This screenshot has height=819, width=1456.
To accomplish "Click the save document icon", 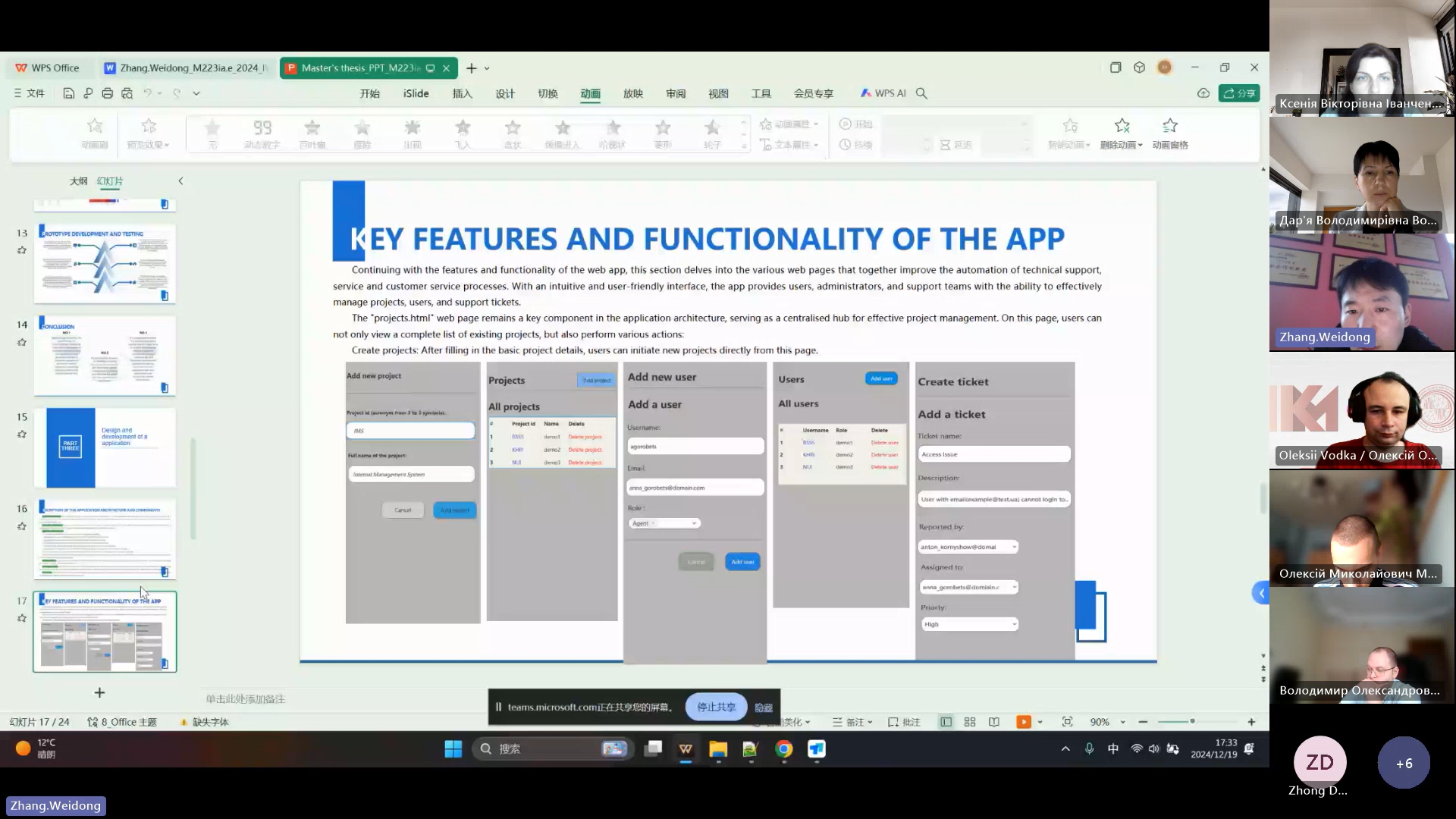I will [x=68, y=93].
